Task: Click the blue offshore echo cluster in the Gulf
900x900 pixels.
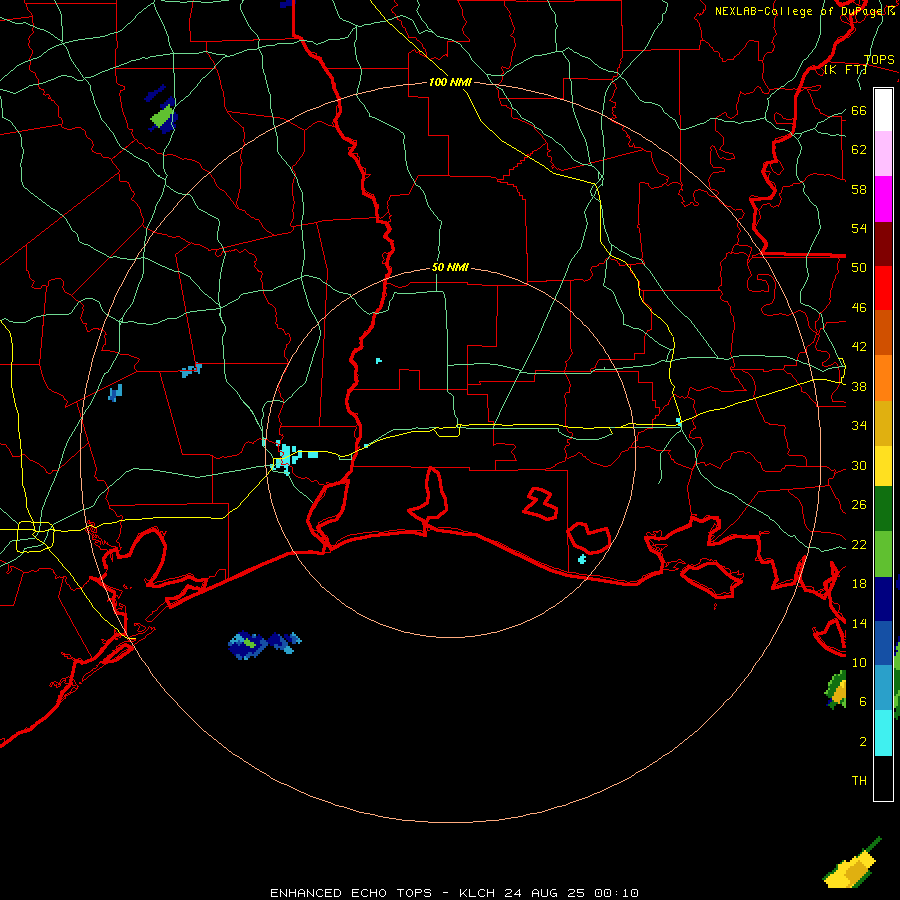Action: point(265,644)
